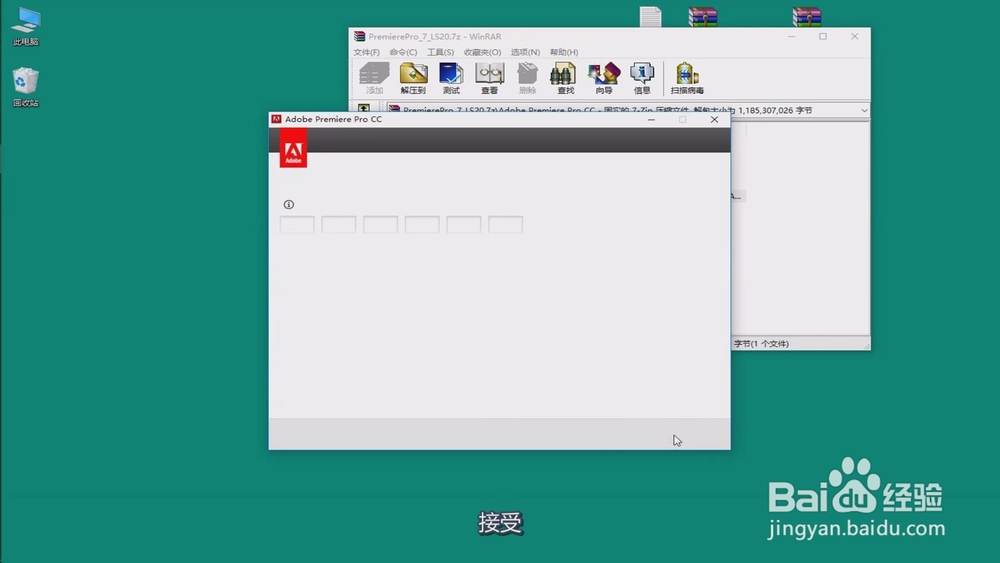Open the Options (选项) menu in WinRAR
Image resolution: width=1000 pixels, height=563 pixels.
coord(525,52)
